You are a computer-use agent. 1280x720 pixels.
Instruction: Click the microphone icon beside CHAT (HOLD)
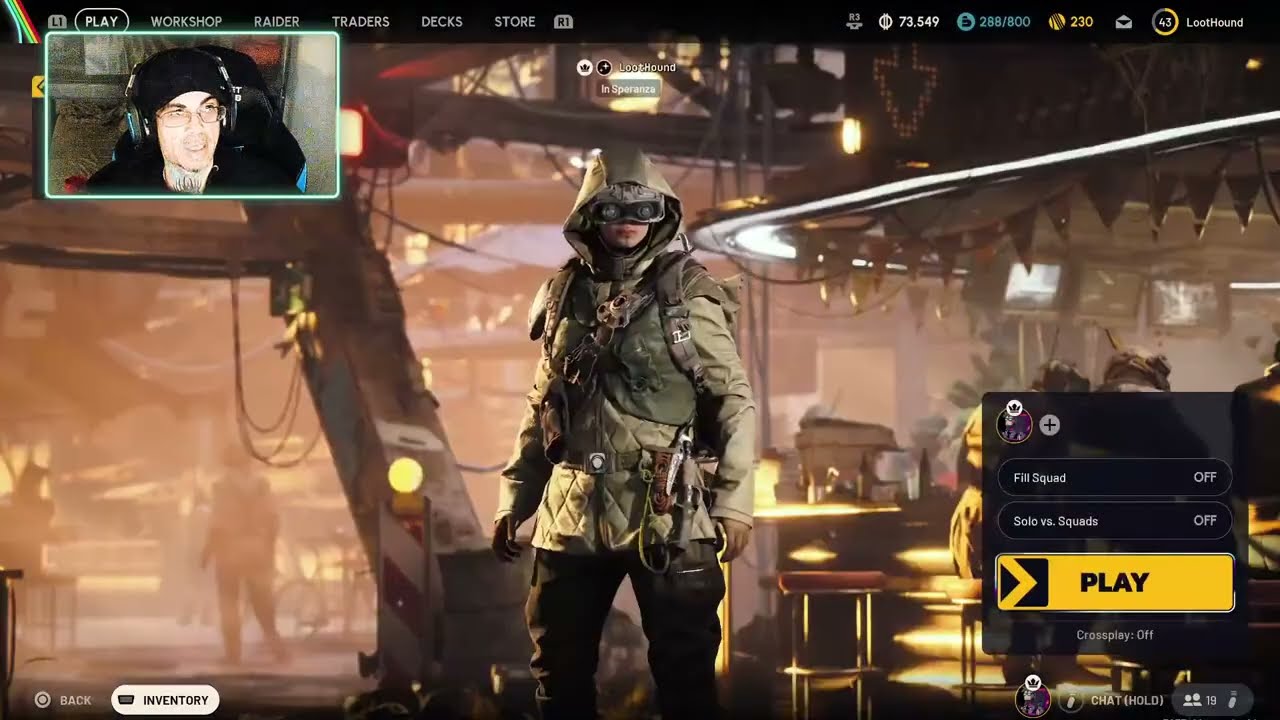coord(1071,700)
